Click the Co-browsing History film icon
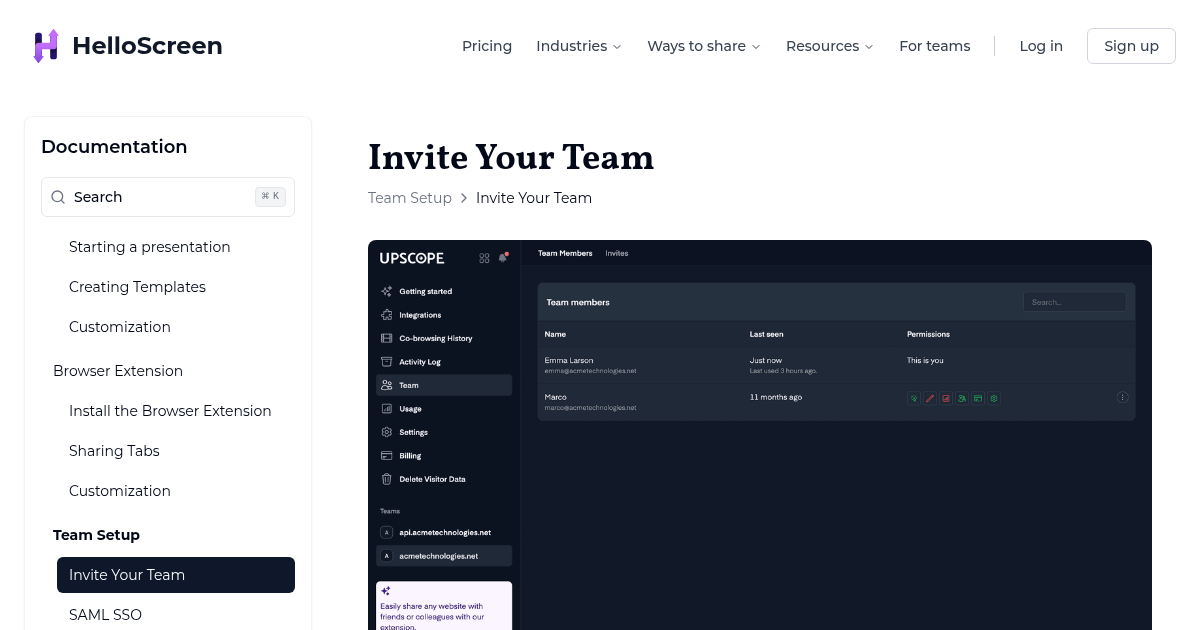This screenshot has height=630, width=1200. pos(386,338)
